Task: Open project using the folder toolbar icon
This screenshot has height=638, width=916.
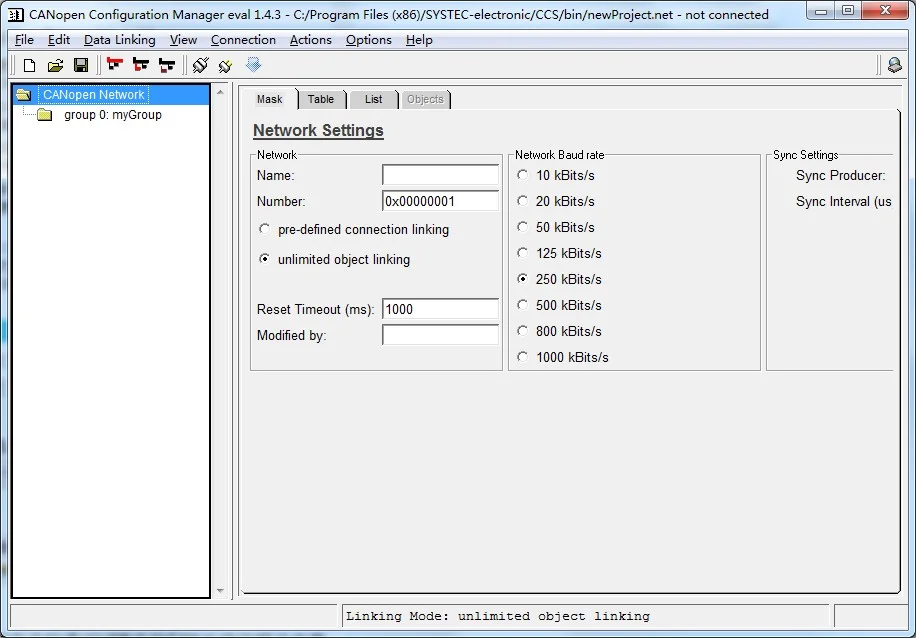Action: click(x=55, y=65)
